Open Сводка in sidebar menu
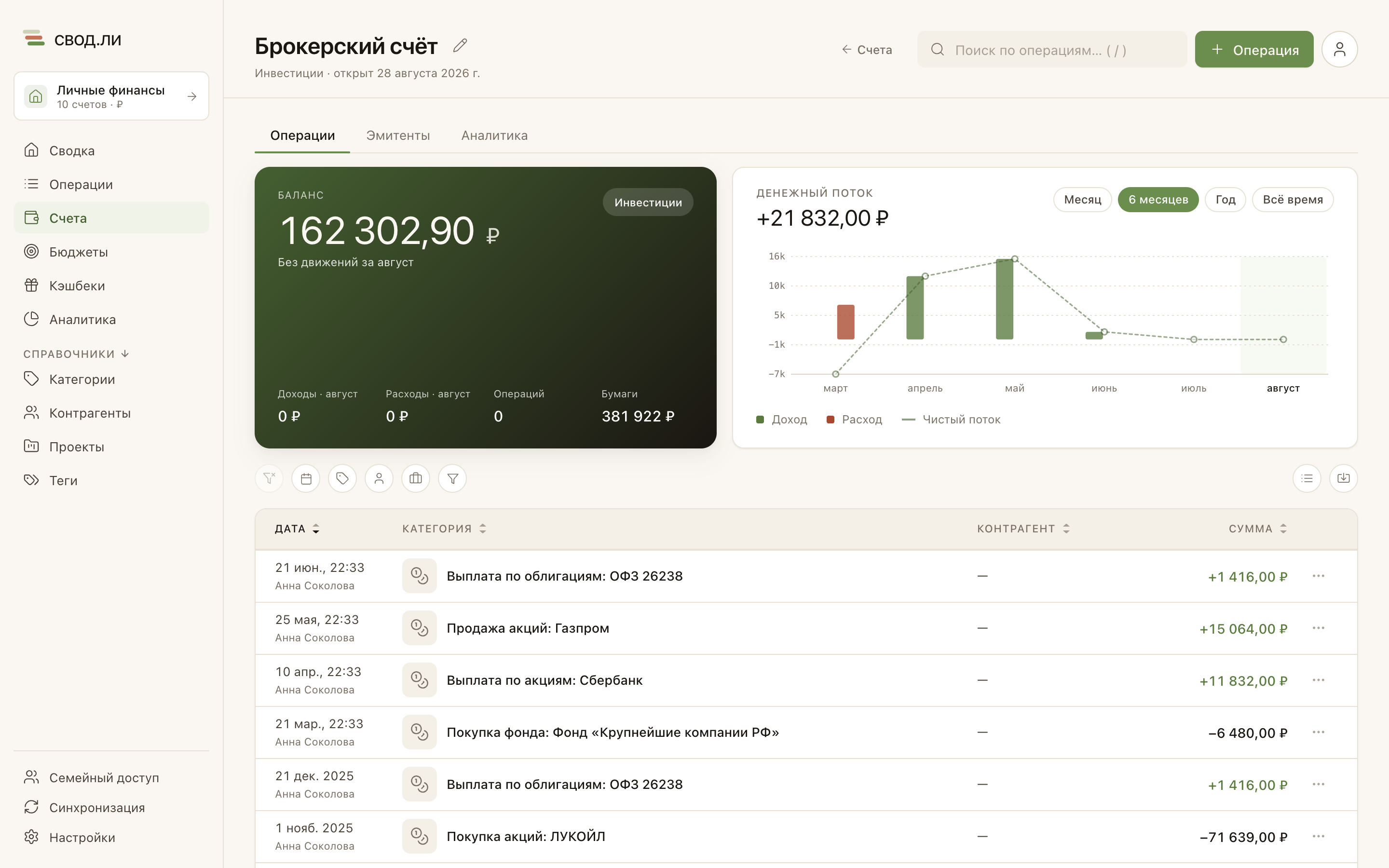 tap(111, 150)
